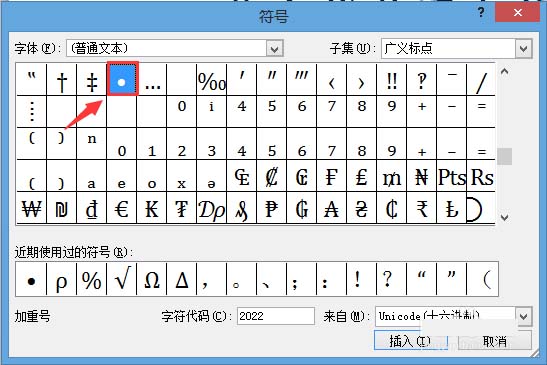
Task: Select the Euro € currency symbol
Action: 122,208
